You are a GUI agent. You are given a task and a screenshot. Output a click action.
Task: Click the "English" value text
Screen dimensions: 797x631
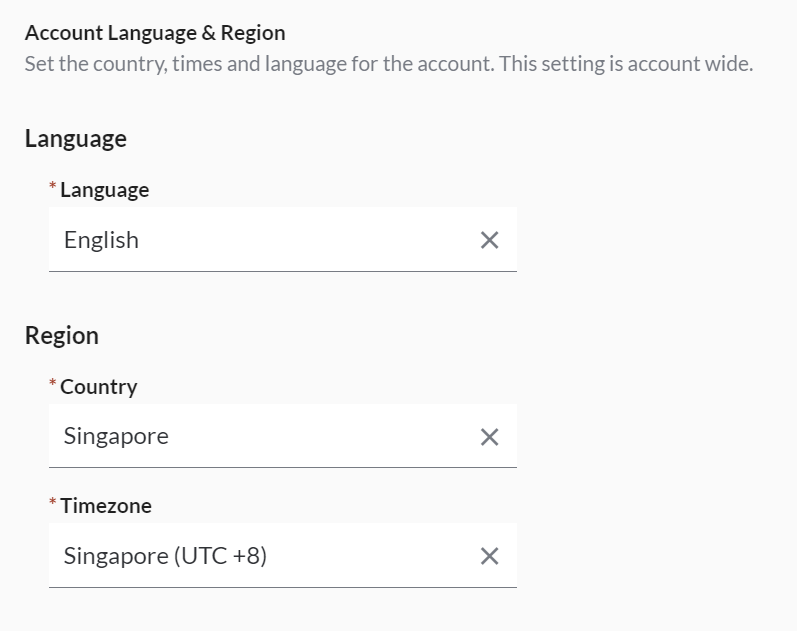101,240
